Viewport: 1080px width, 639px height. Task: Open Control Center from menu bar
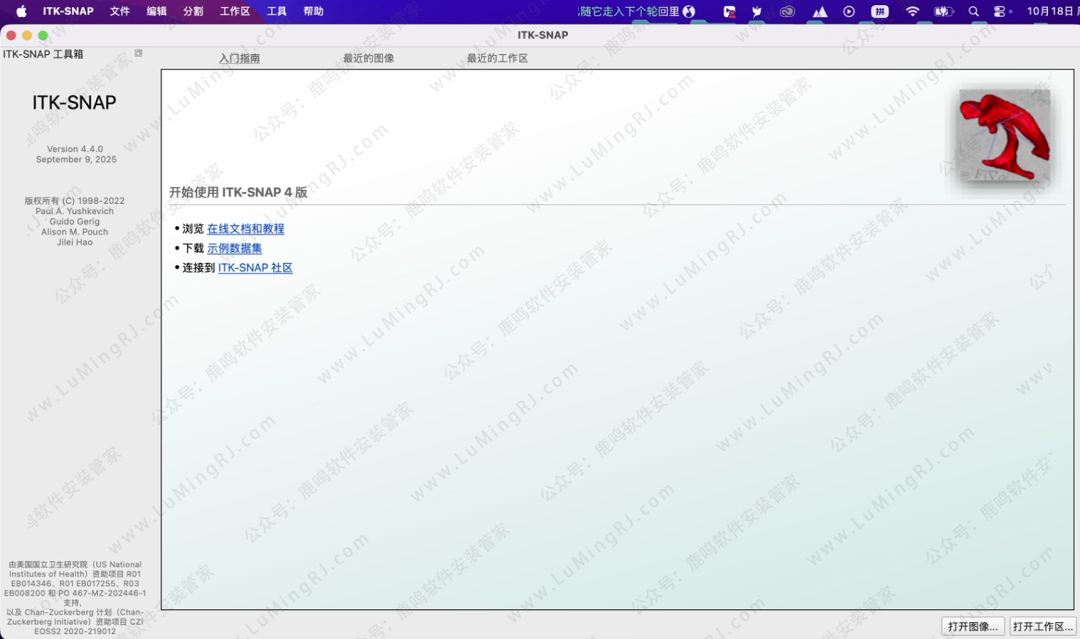(1000, 11)
